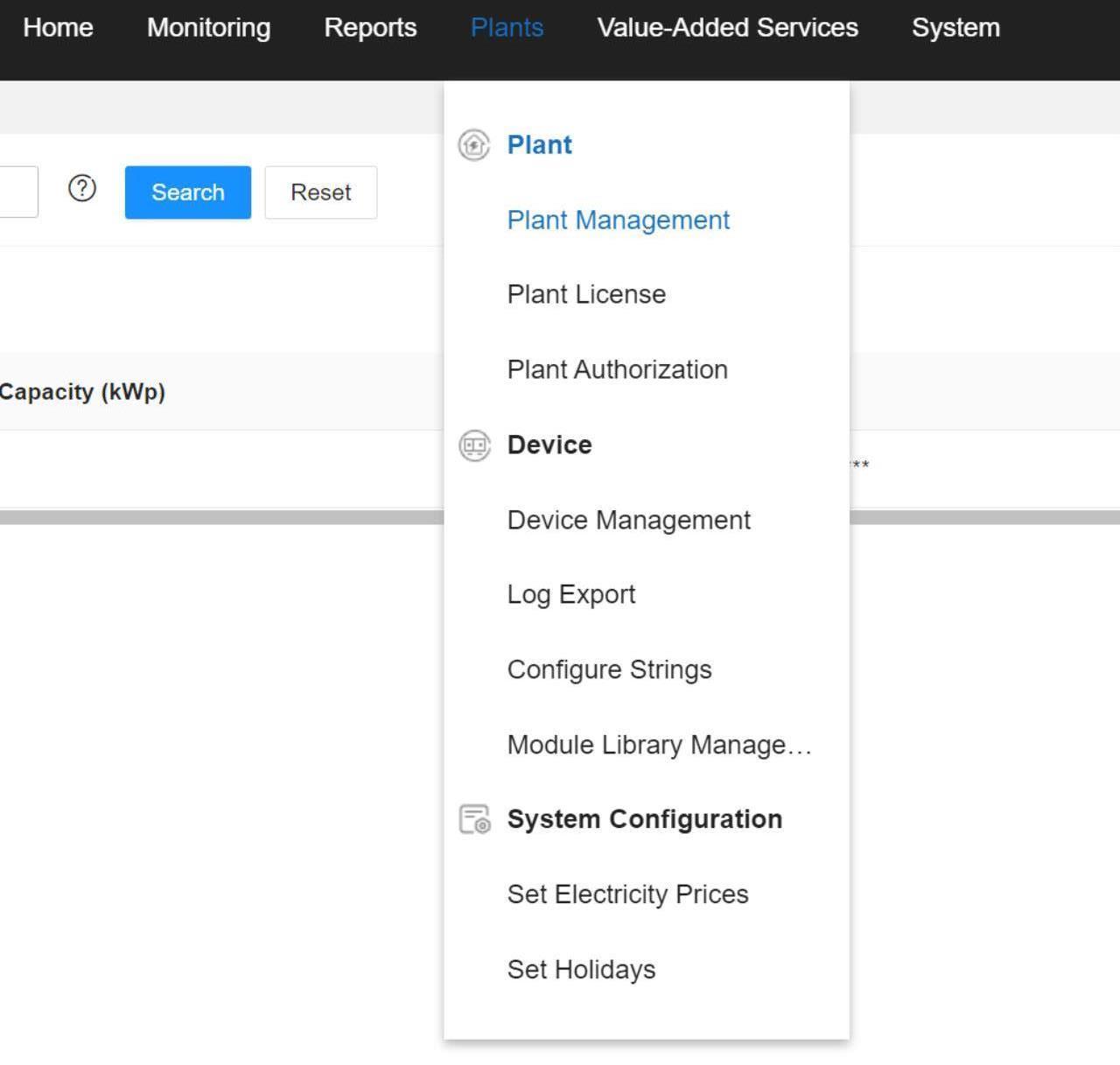This screenshot has height=1065, width=1120.
Task: Click the Reset button
Action: coord(321,193)
